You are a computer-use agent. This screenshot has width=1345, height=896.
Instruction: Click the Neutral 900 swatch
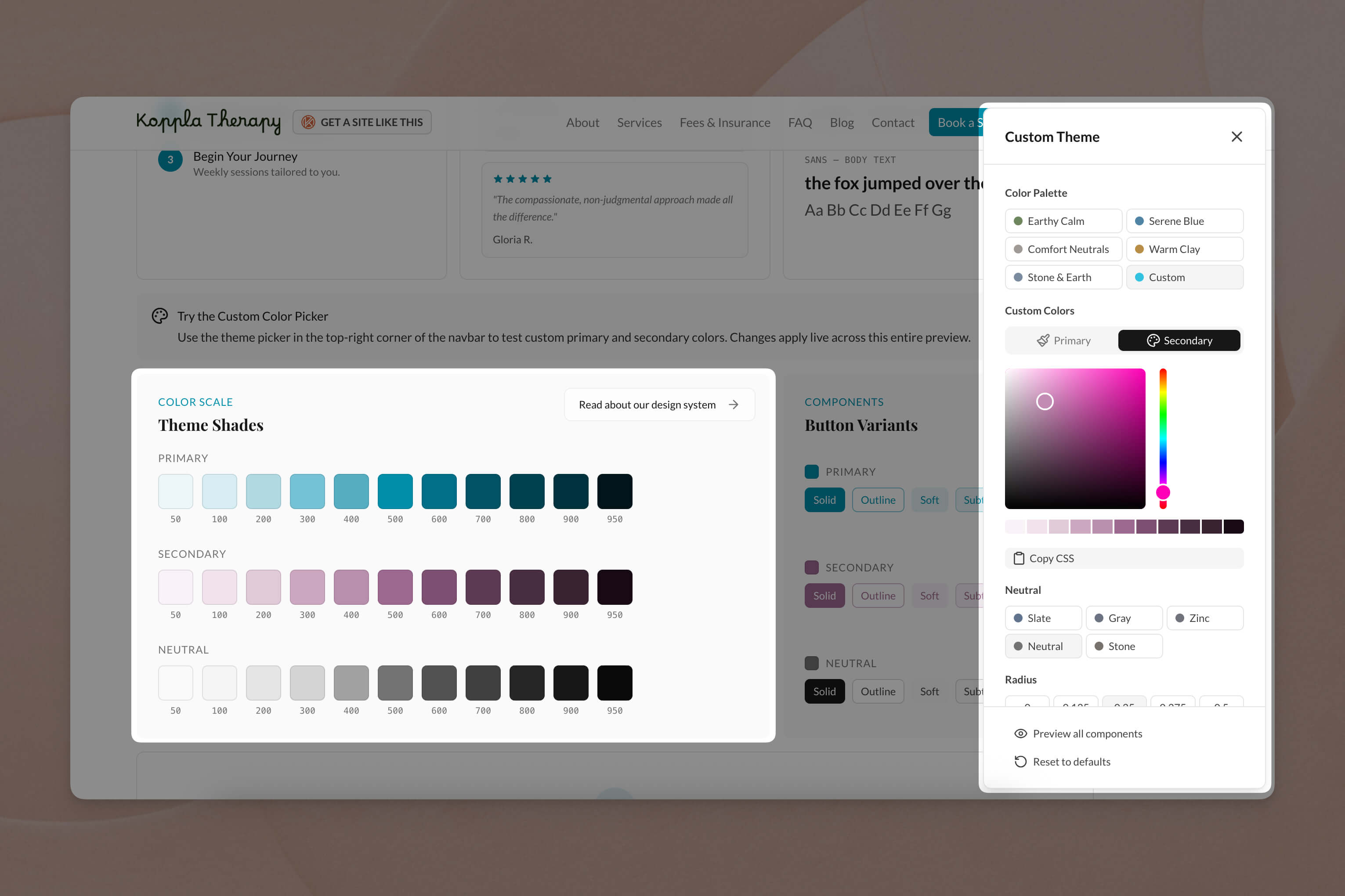coord(571,683)
